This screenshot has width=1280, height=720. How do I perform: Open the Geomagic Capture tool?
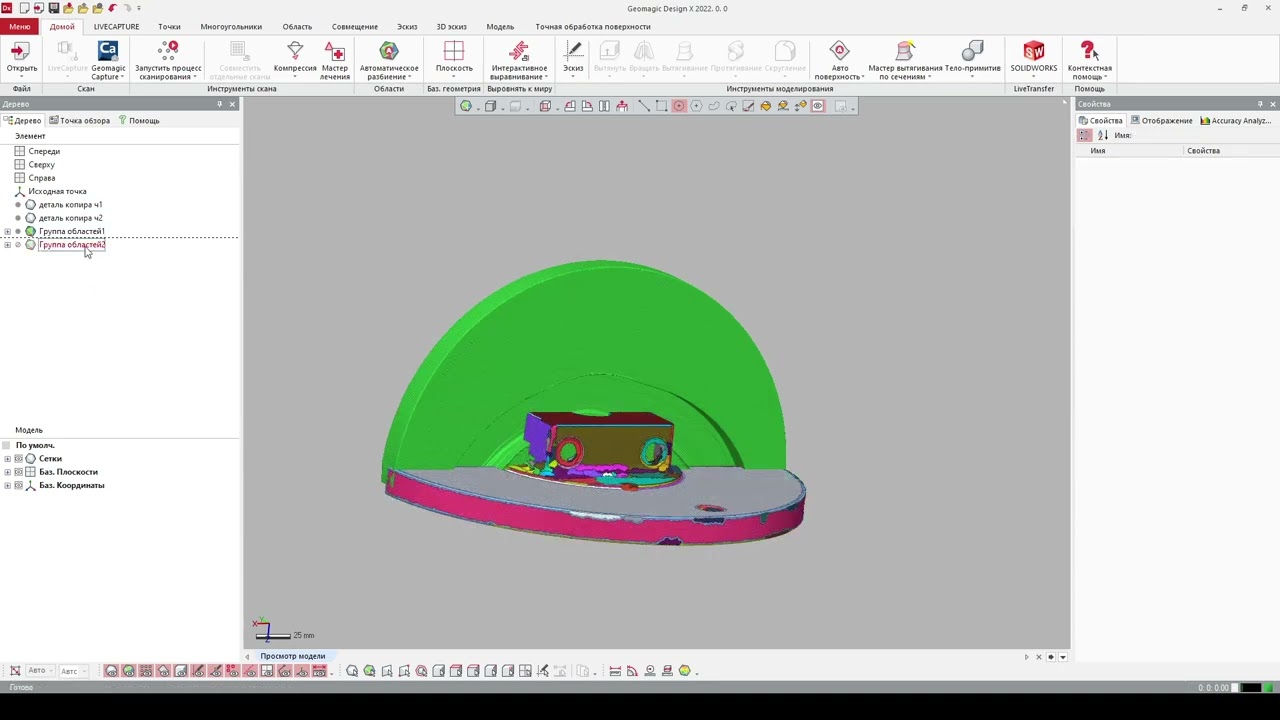(108, 59)
